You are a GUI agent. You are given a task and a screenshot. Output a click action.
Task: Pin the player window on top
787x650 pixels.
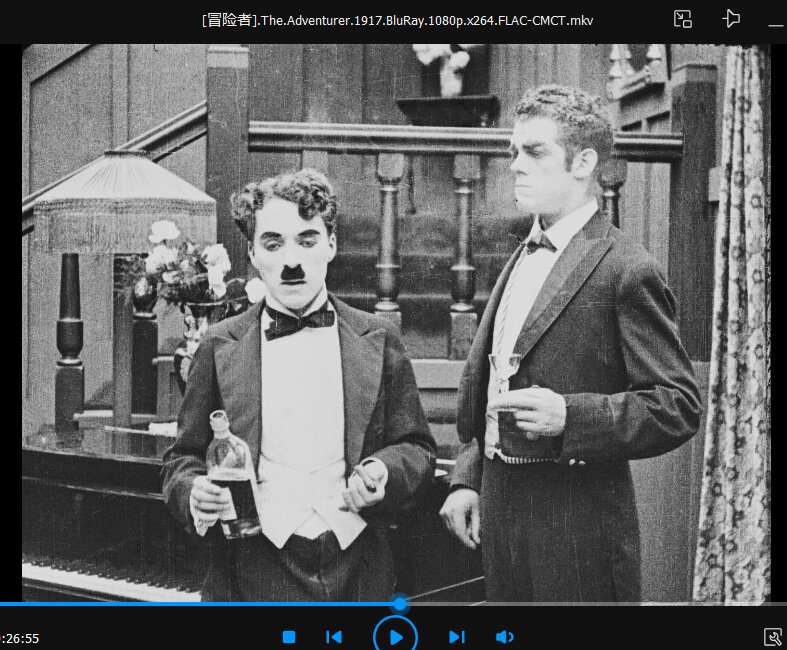pyautogui.click(x=731, y=19)
